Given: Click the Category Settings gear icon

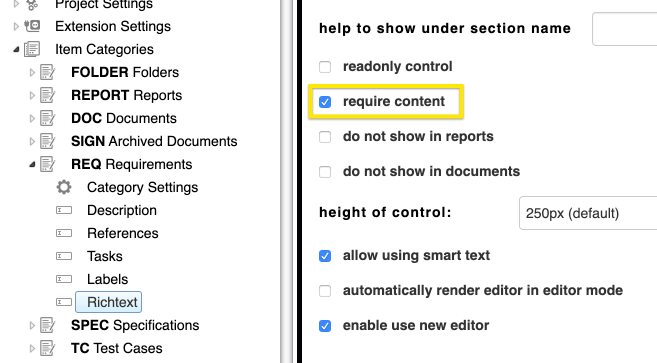Looking at the screenshot, I should (64, 187).
